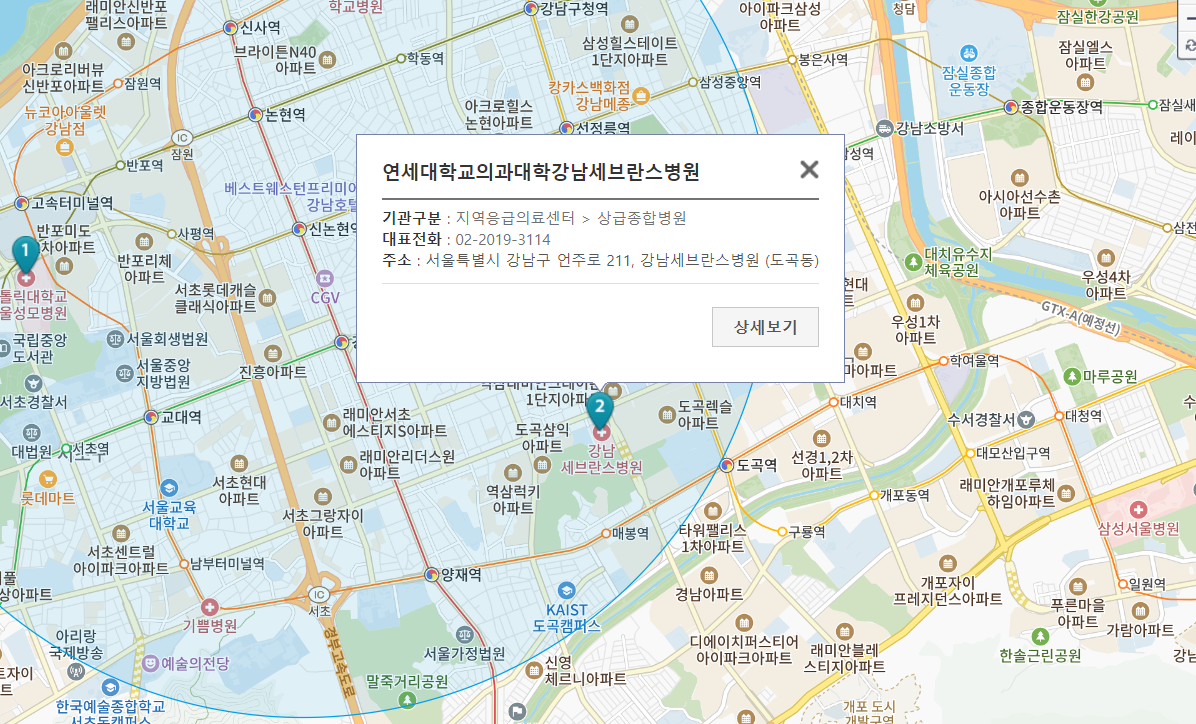This screenshot has height=724, width=1196.
Task: Click the 매봉역 station label
Action: pos(630,533)
